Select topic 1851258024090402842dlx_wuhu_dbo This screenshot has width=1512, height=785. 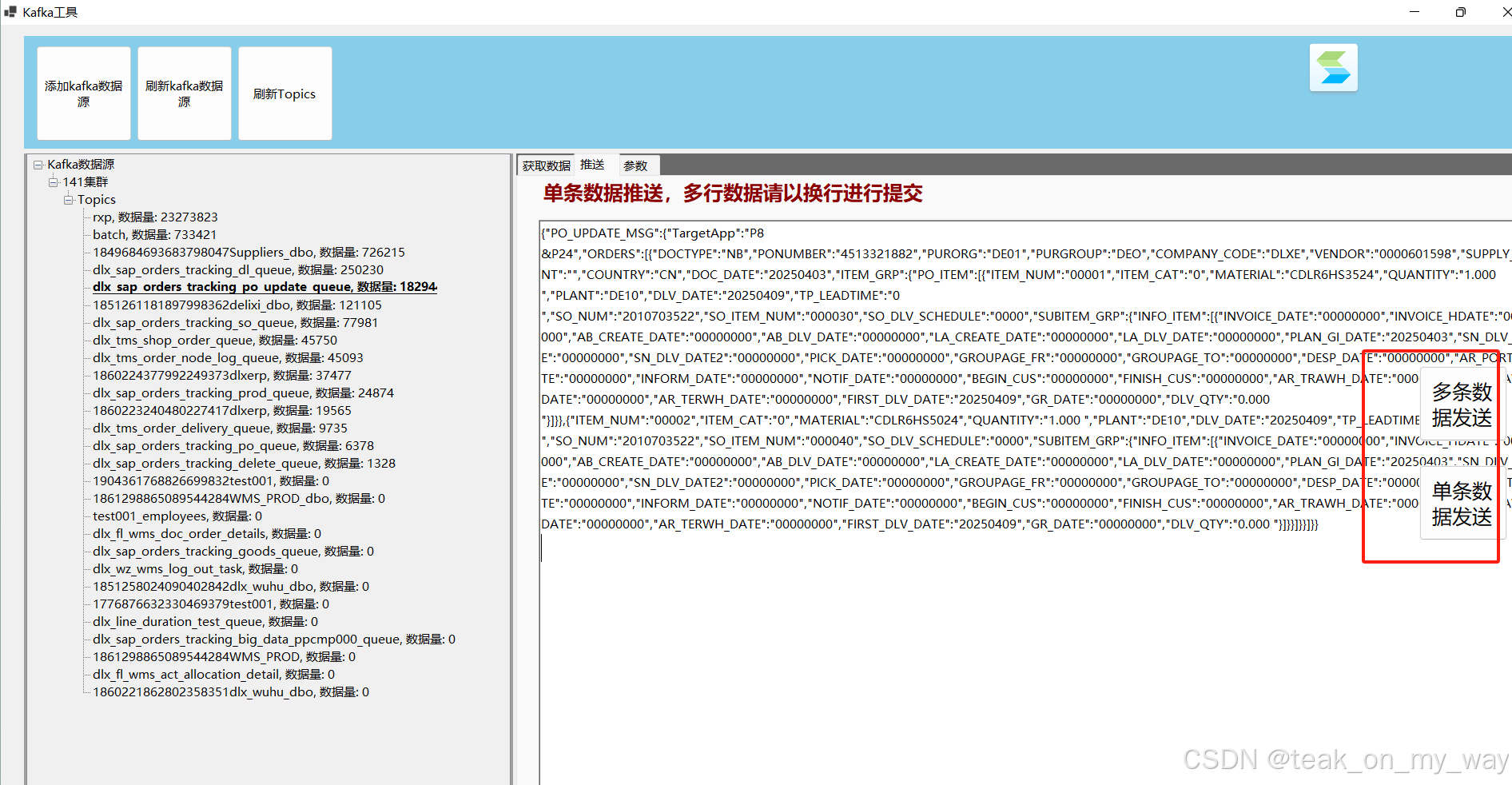[x=231, y=587]
